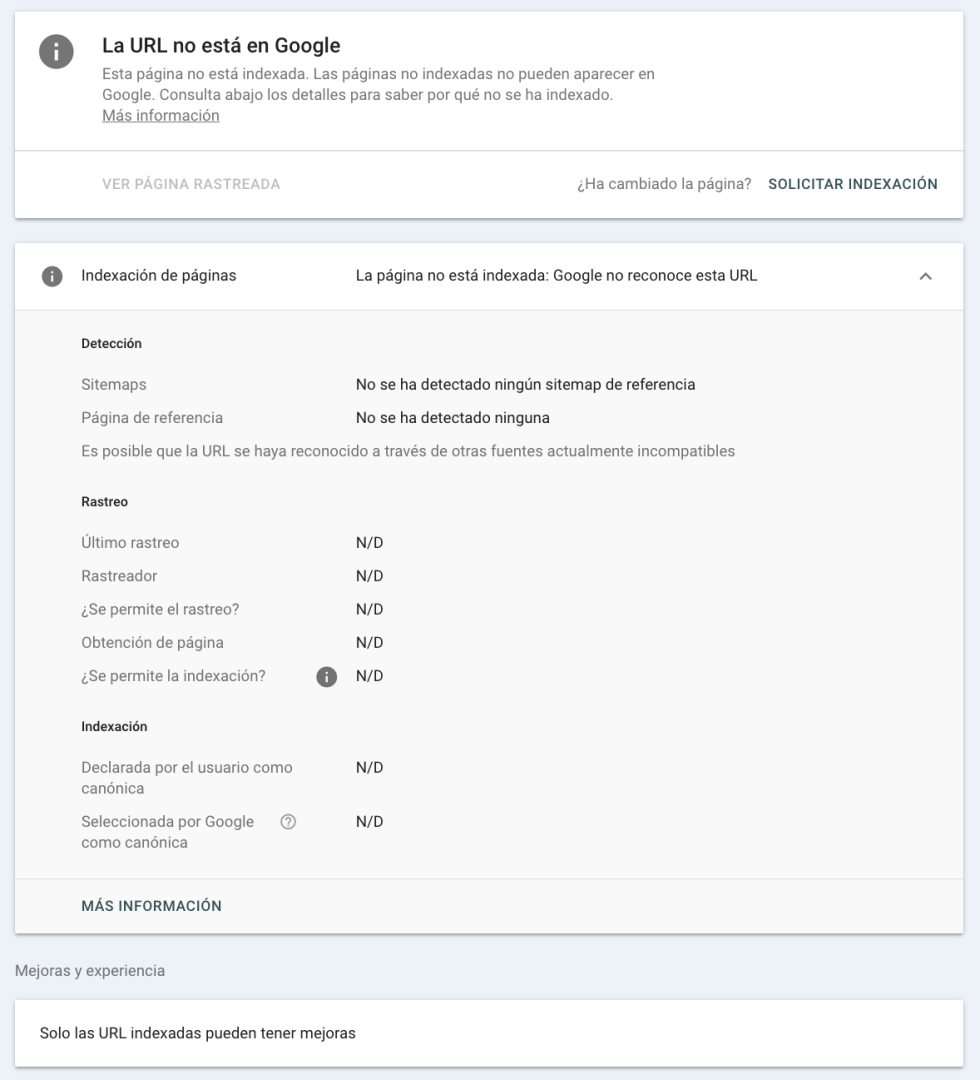Click the info icon beside "¿Se permite la indexación?"
This screenshot has width=980, height=1080.
[326, 677]
